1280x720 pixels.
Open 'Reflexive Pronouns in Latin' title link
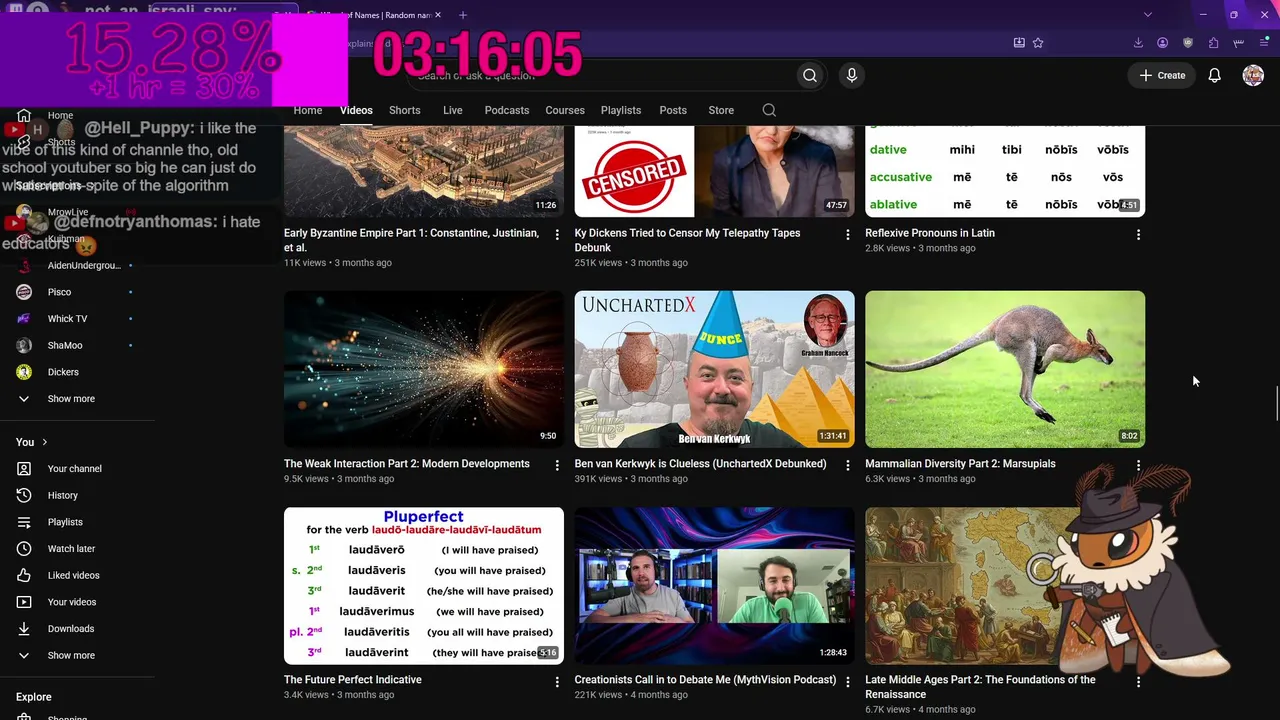click(x=930, y=233)
